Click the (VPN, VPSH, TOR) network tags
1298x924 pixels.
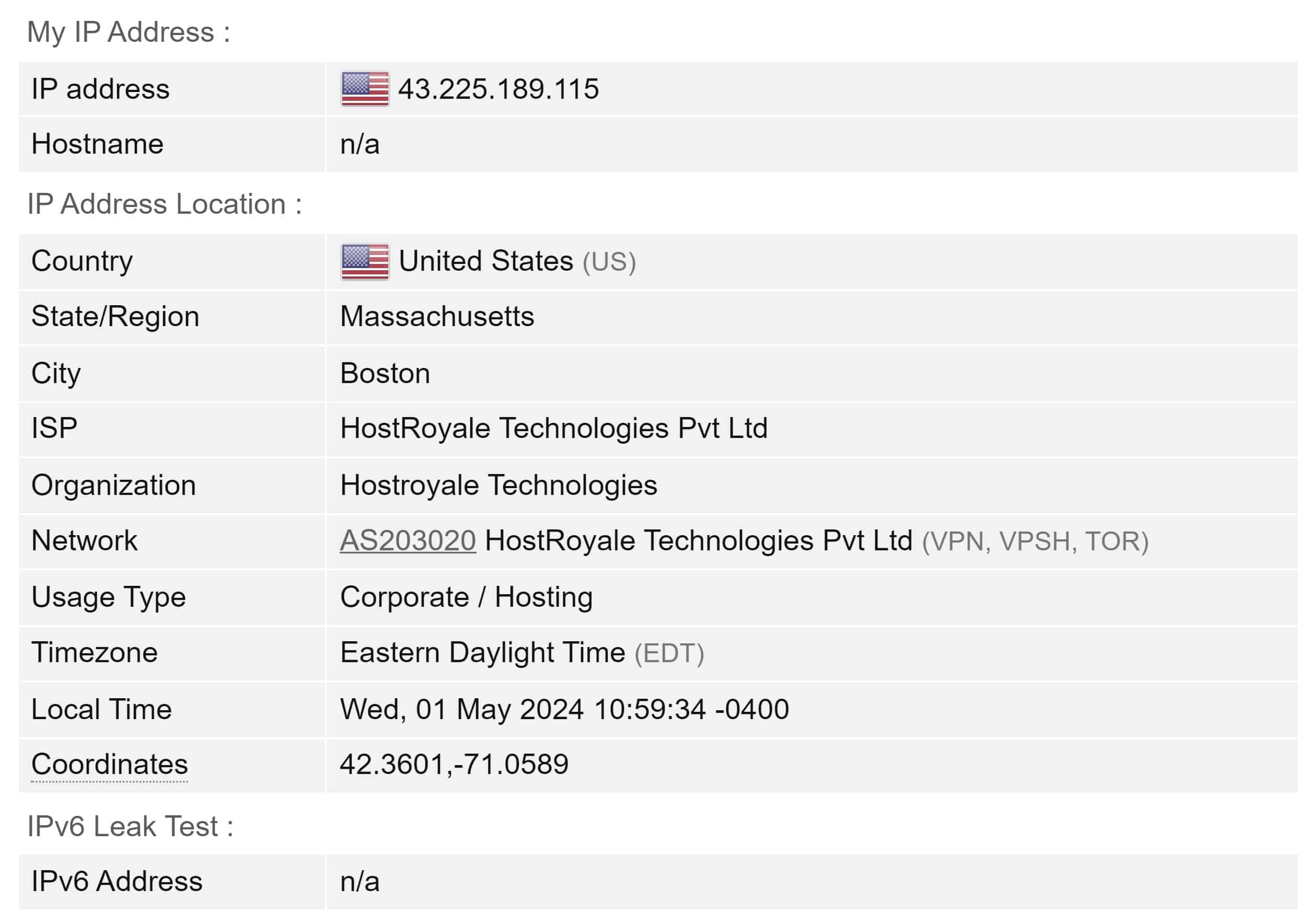pos(1035,541)
